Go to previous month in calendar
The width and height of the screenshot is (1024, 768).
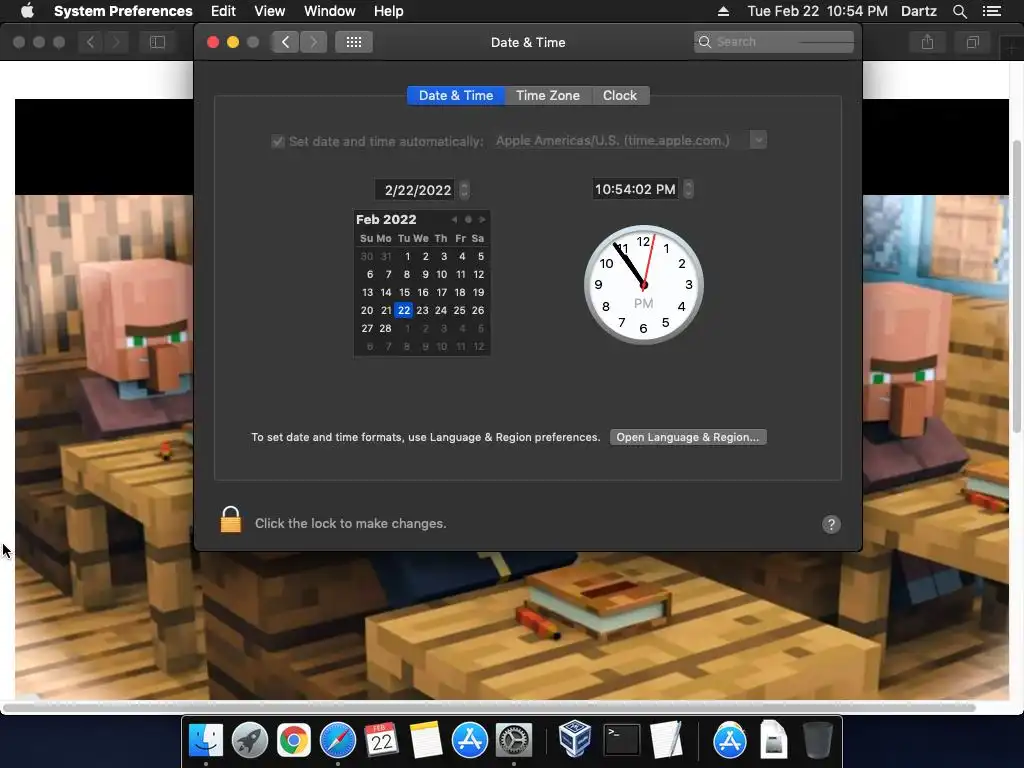coord(455,219)
